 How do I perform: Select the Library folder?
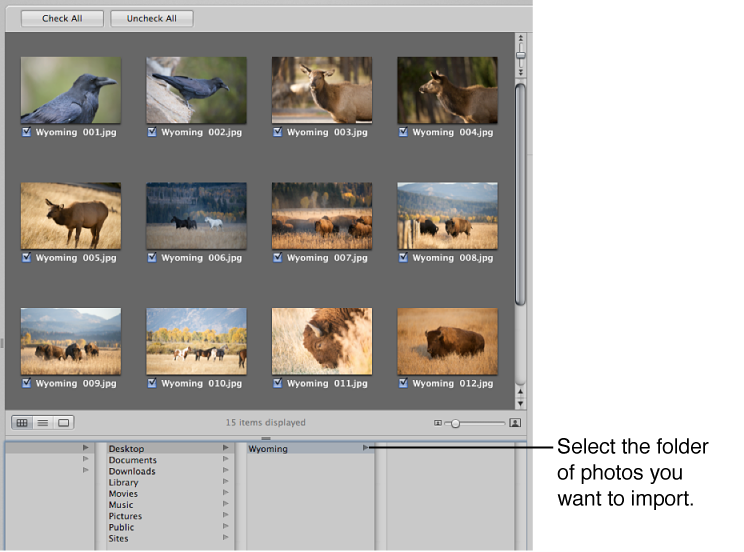[170, 482]
